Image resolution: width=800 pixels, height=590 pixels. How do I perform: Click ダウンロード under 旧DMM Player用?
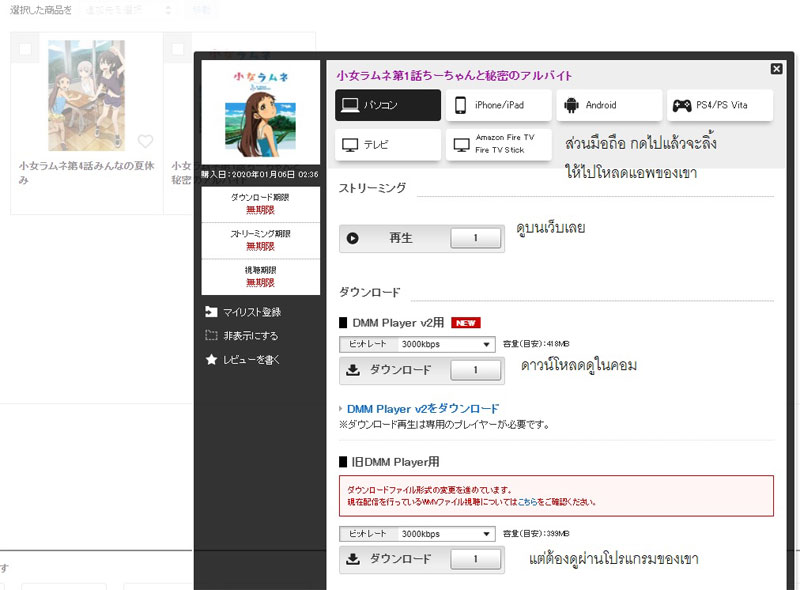click(x=422, y=559)
